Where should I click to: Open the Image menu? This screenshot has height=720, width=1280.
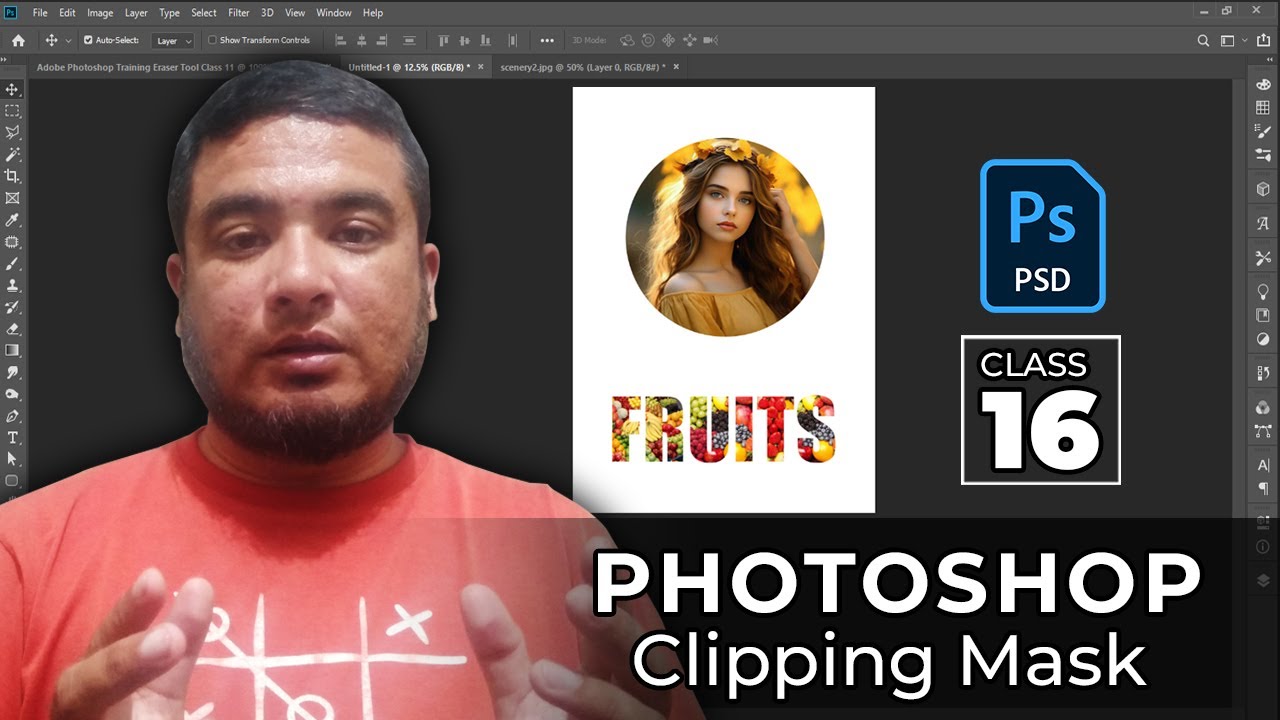tap(100, 13)
